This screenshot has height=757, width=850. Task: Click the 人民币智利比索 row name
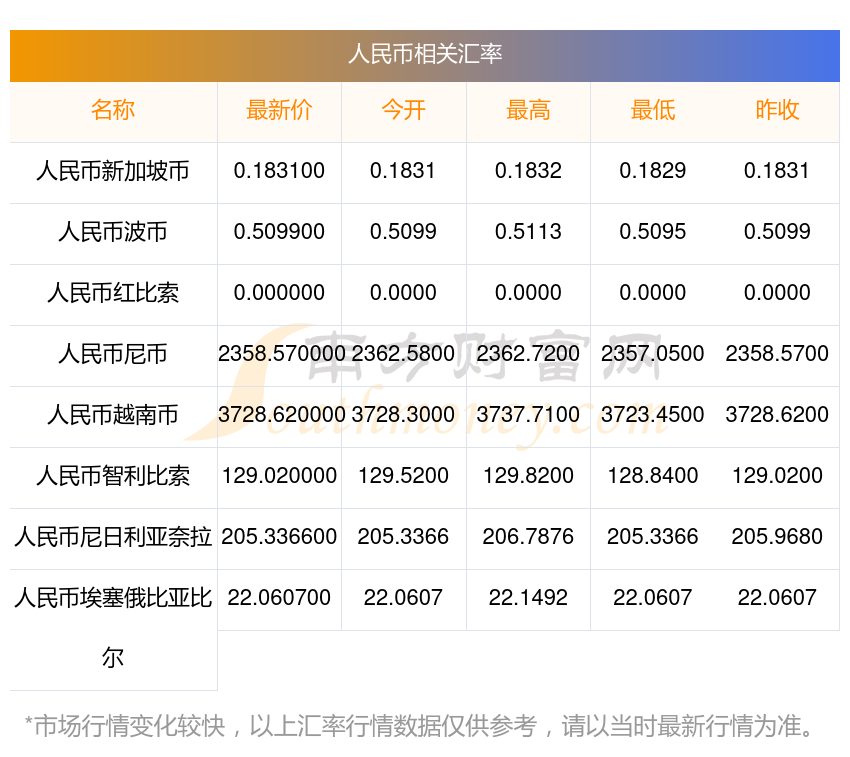point(113,476)
